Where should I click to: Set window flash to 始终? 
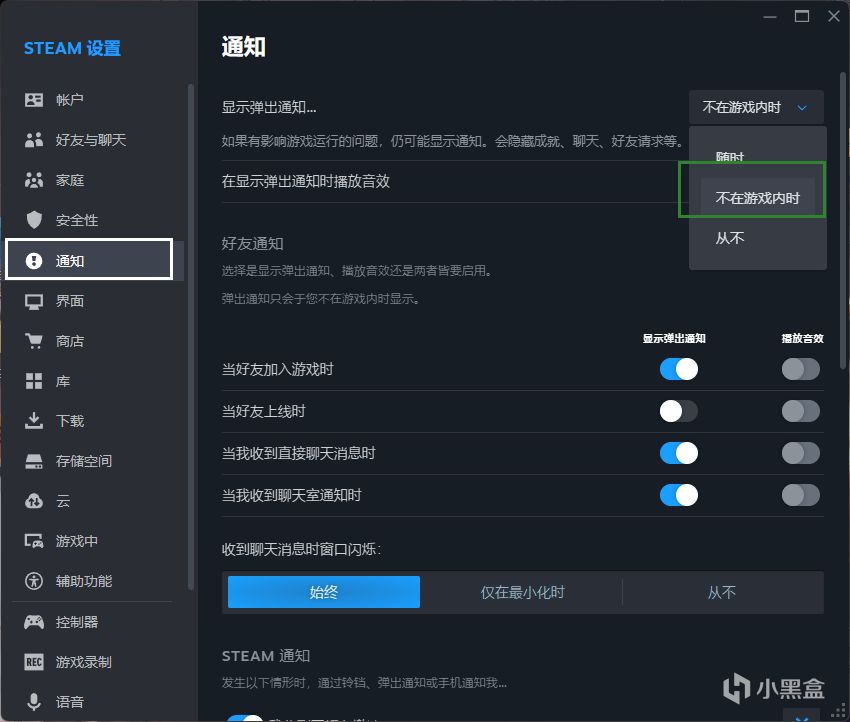tap(324, 592)
